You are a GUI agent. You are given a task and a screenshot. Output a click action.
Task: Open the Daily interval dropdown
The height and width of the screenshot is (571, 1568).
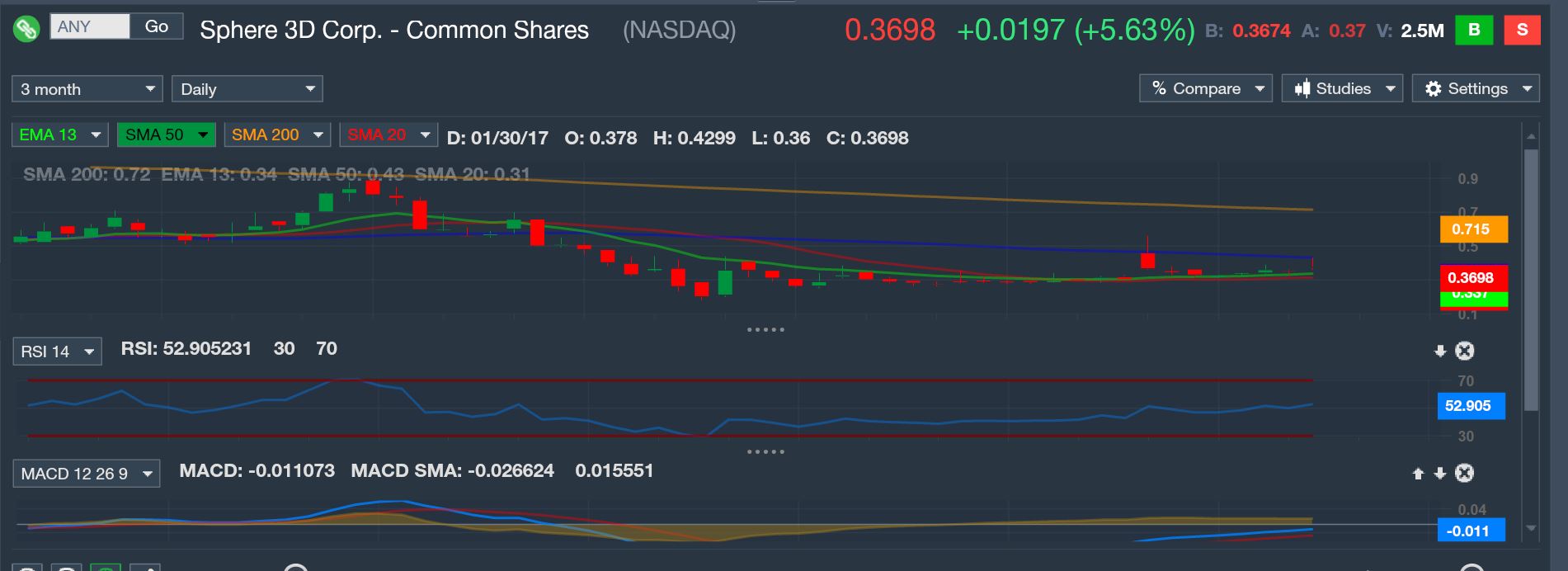tap(247, 89)
